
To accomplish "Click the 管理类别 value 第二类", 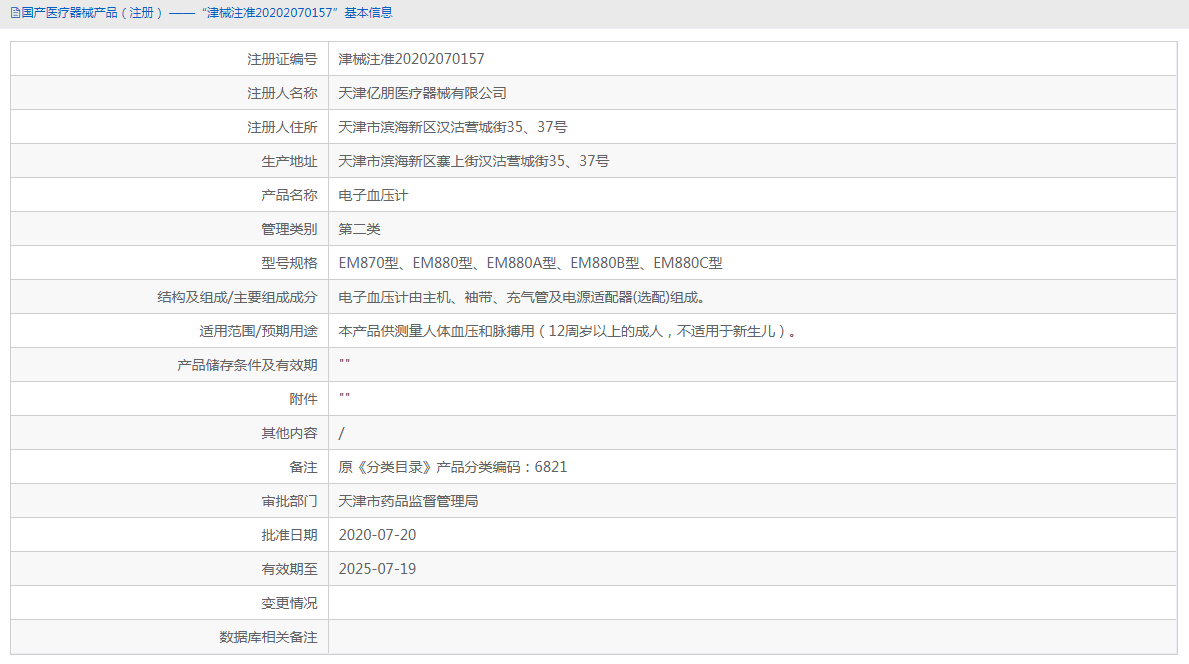I will [x=361, y=228].
